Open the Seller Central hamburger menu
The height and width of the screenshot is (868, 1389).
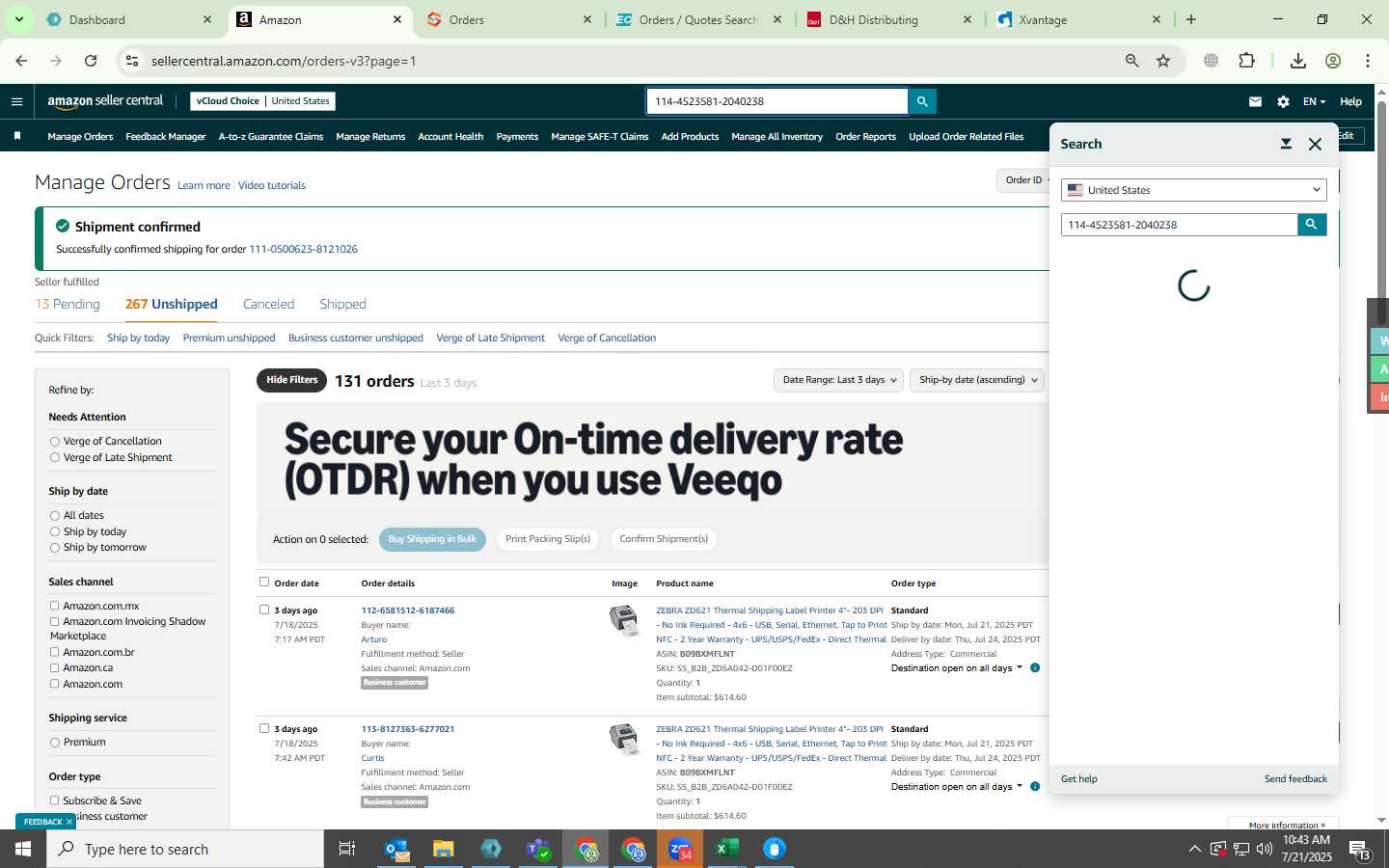point(16,101)
